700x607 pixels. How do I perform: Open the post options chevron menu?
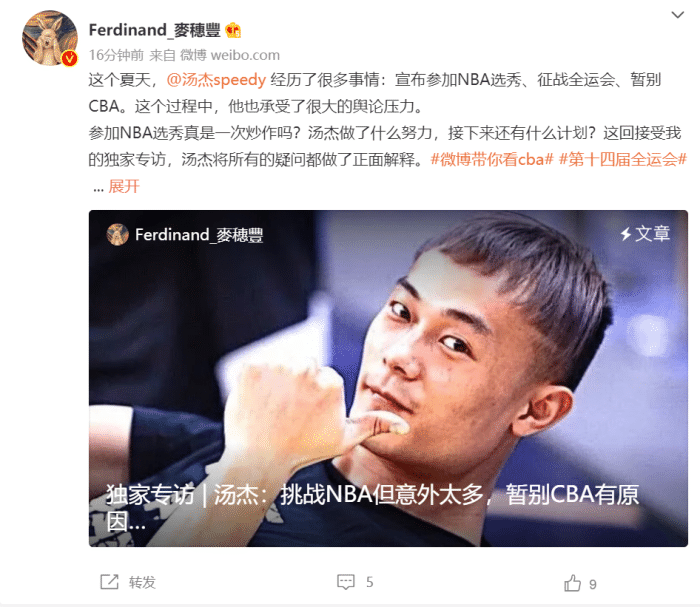pyautogui.click(x=678, y=15)
